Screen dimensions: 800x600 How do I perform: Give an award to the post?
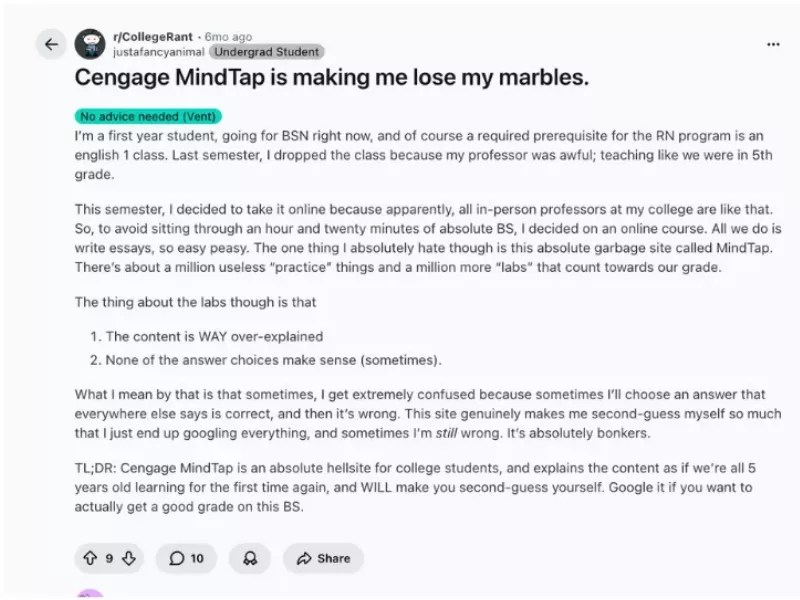click(250, 559)
